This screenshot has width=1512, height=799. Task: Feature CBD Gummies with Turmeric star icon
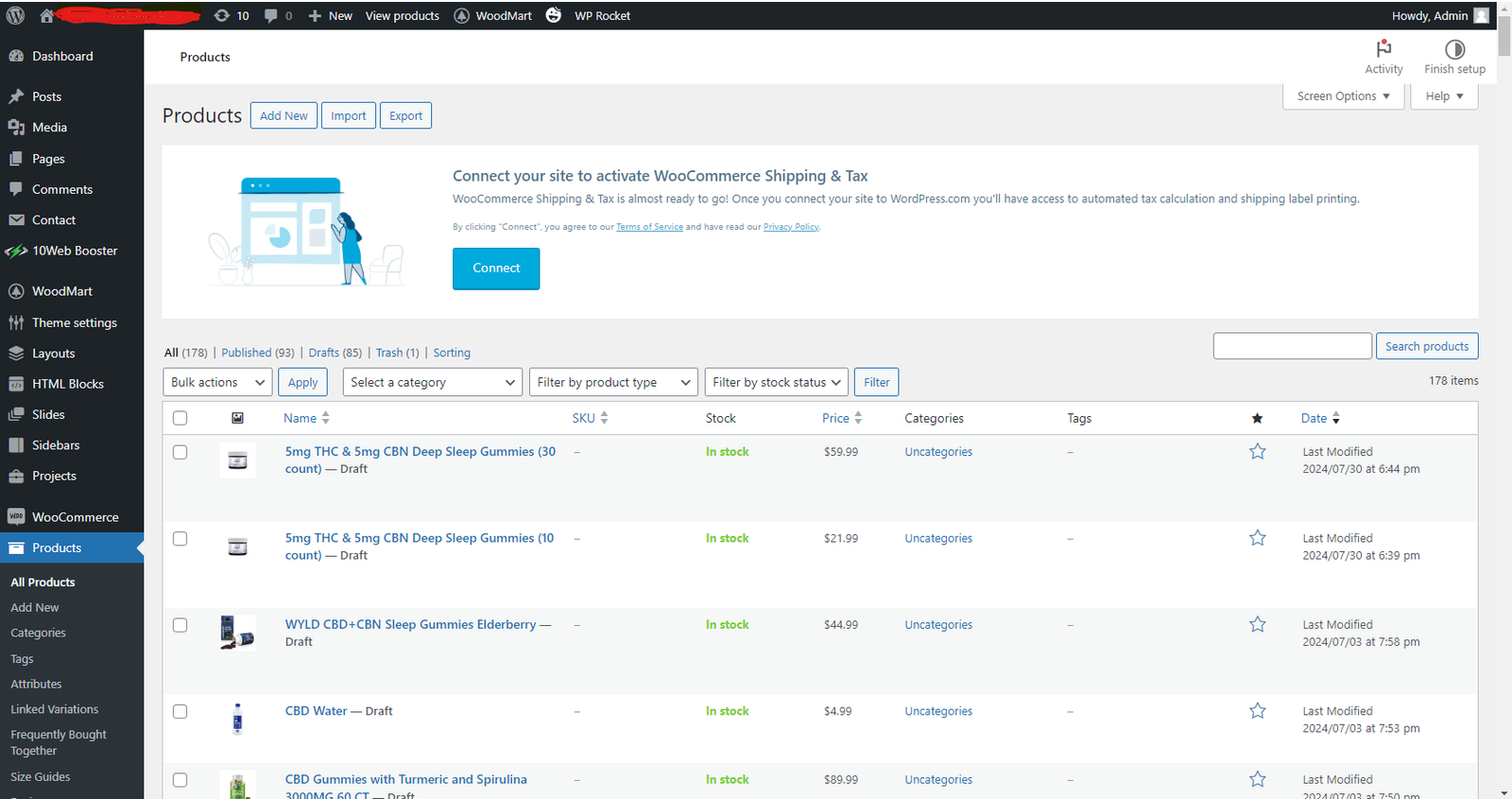(x=1257, y=779)
